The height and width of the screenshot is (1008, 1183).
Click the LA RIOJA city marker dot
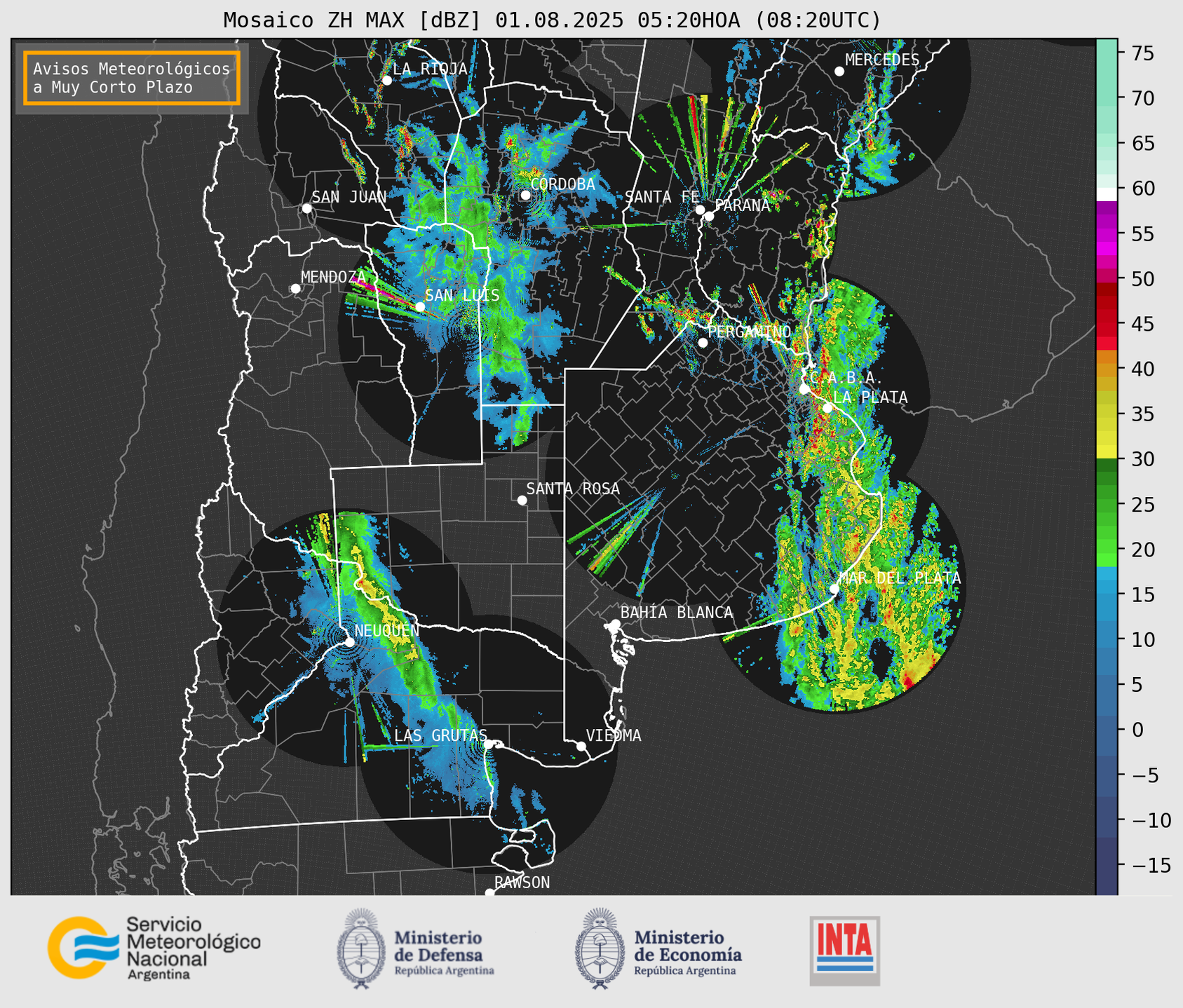(386, 81)
